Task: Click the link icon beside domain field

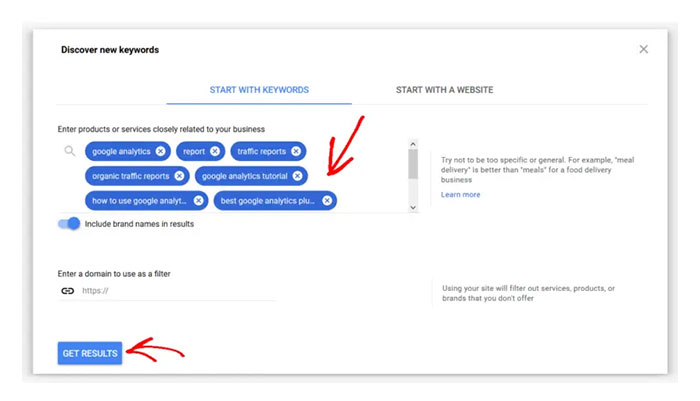Action: [x=68, y=291]
